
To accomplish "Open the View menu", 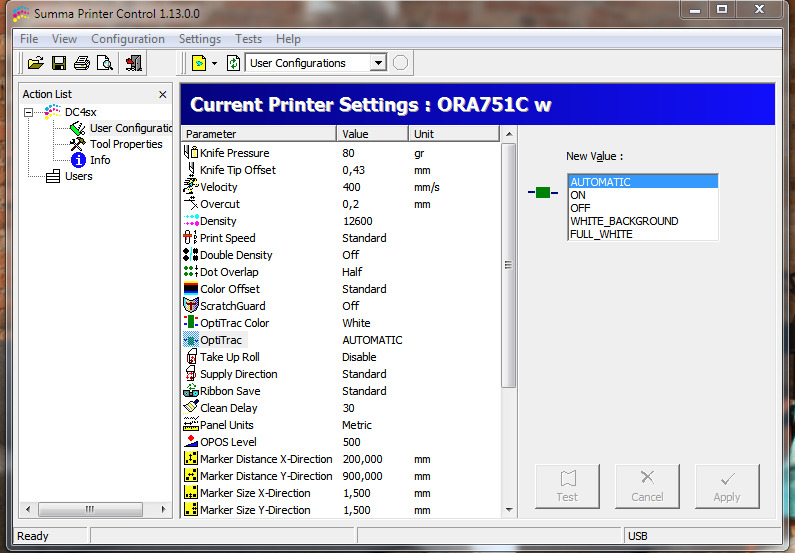I will (64, 39).
